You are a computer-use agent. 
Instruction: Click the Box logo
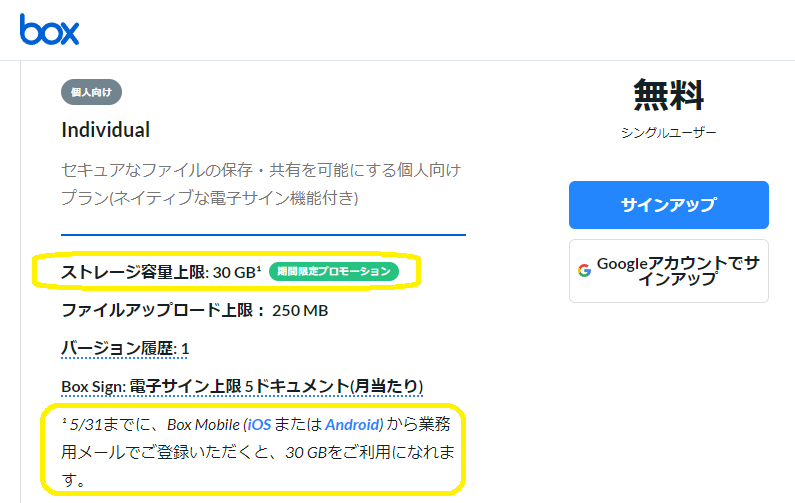[x=49, y=29]
